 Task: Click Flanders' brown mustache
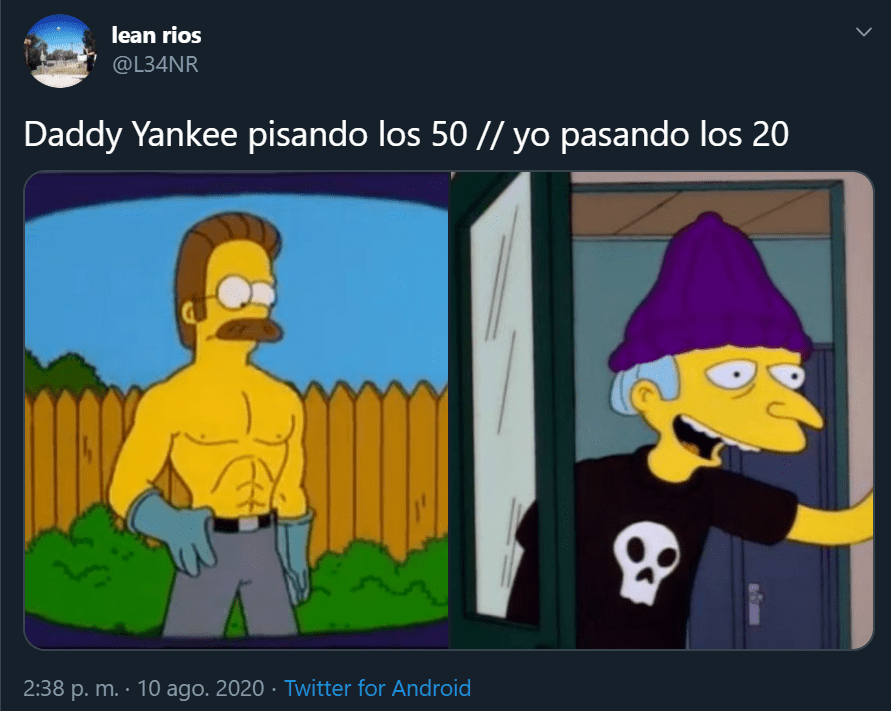coord(251,331)
